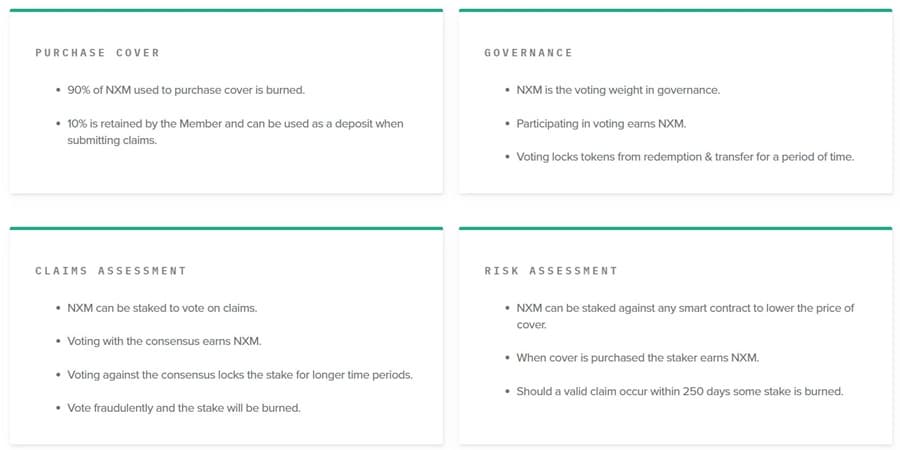Click 'Voting with the consensus earns NXM' text
Viewport: 900px width, 450px height.
tap(164, 341)
